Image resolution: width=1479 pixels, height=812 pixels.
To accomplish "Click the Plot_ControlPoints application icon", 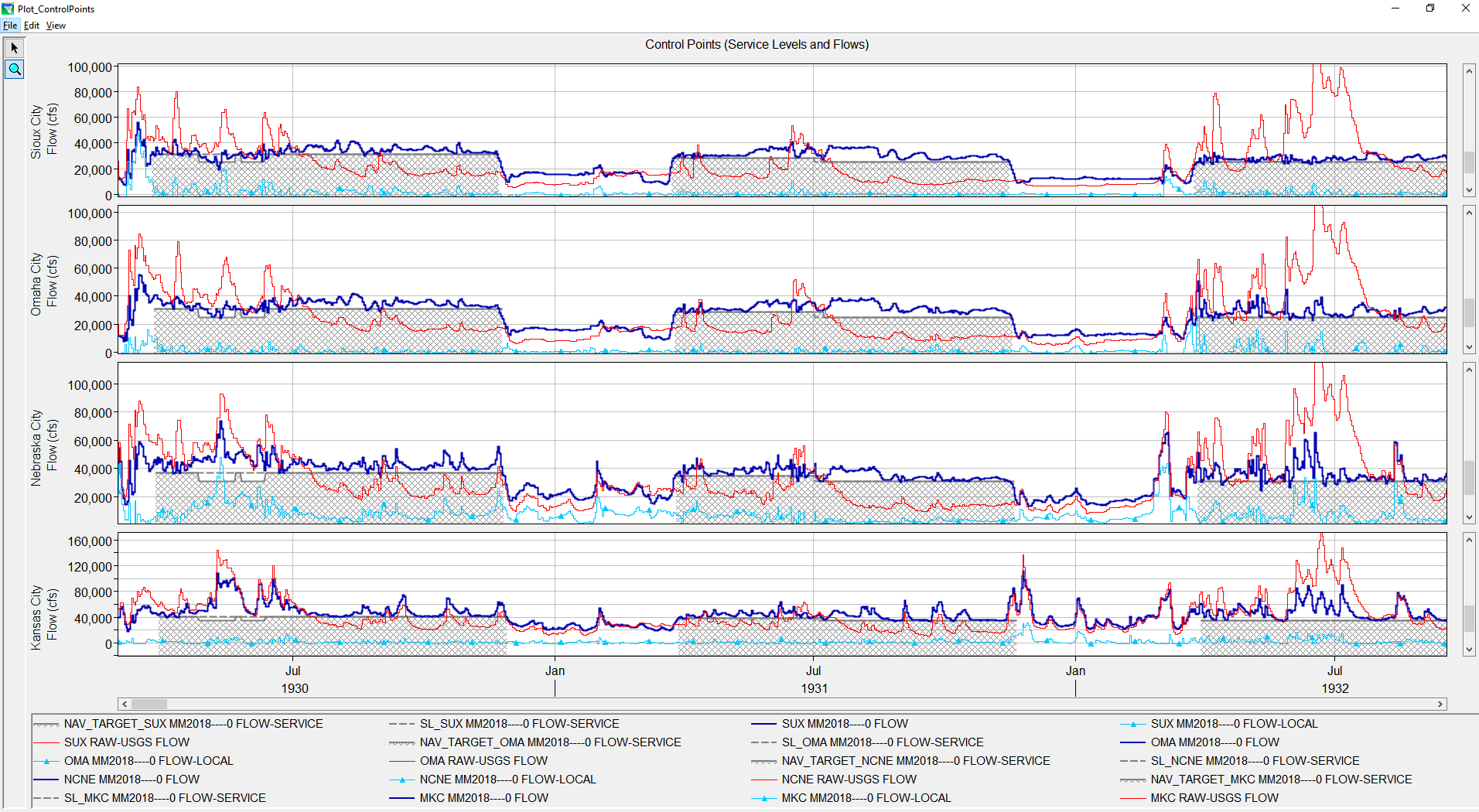I will pyautogui.click(x=8, y=9).
